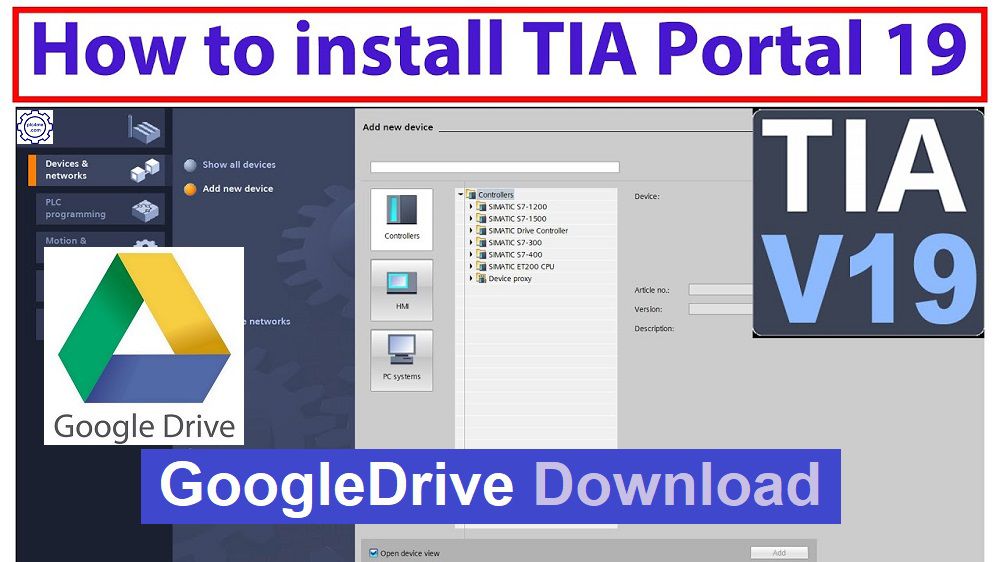
Task: Click the Devices & networks cube icon
Action: 145,171
